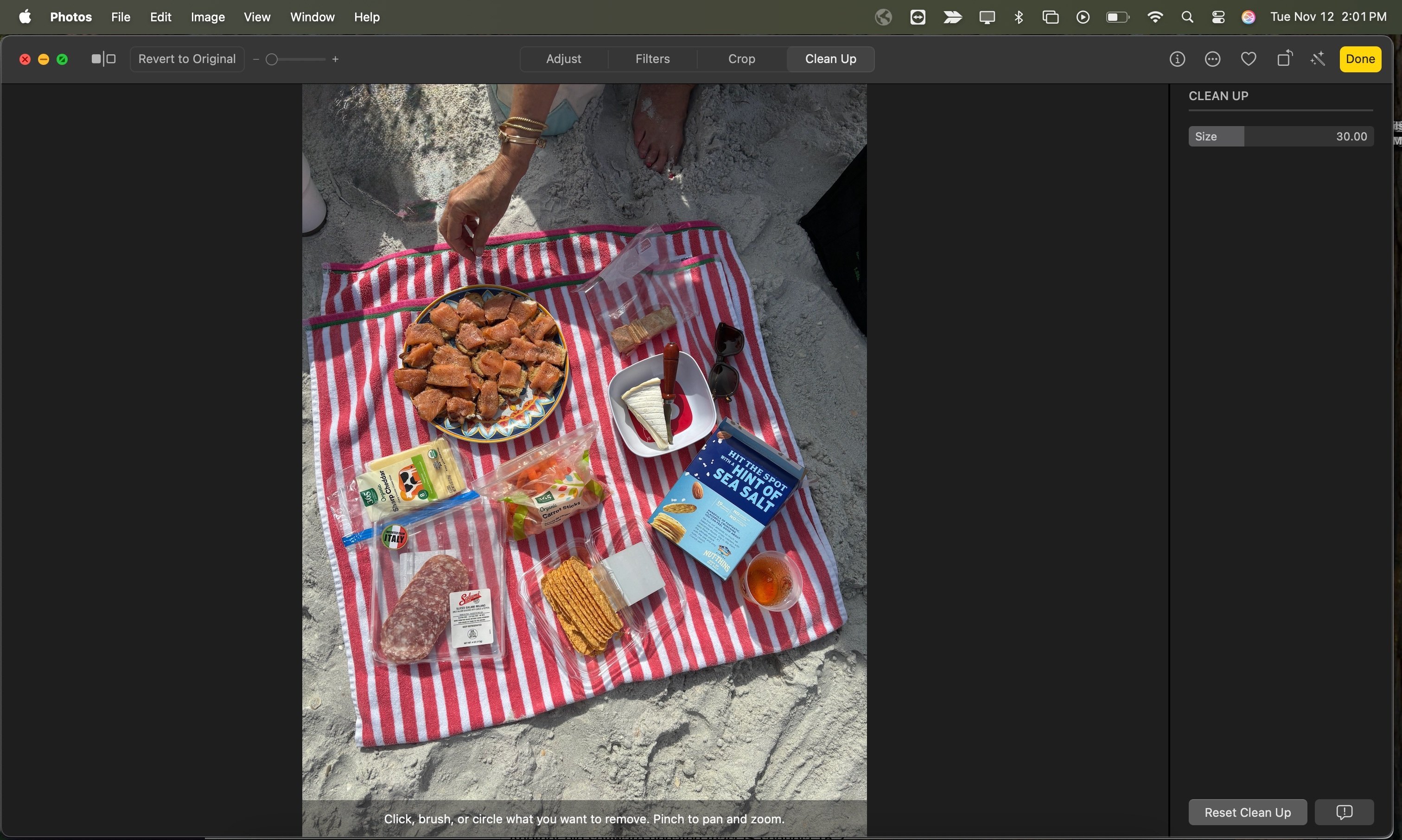
Task: Toggle the before/after comparison view icon
Action: (x=103, y=59)
